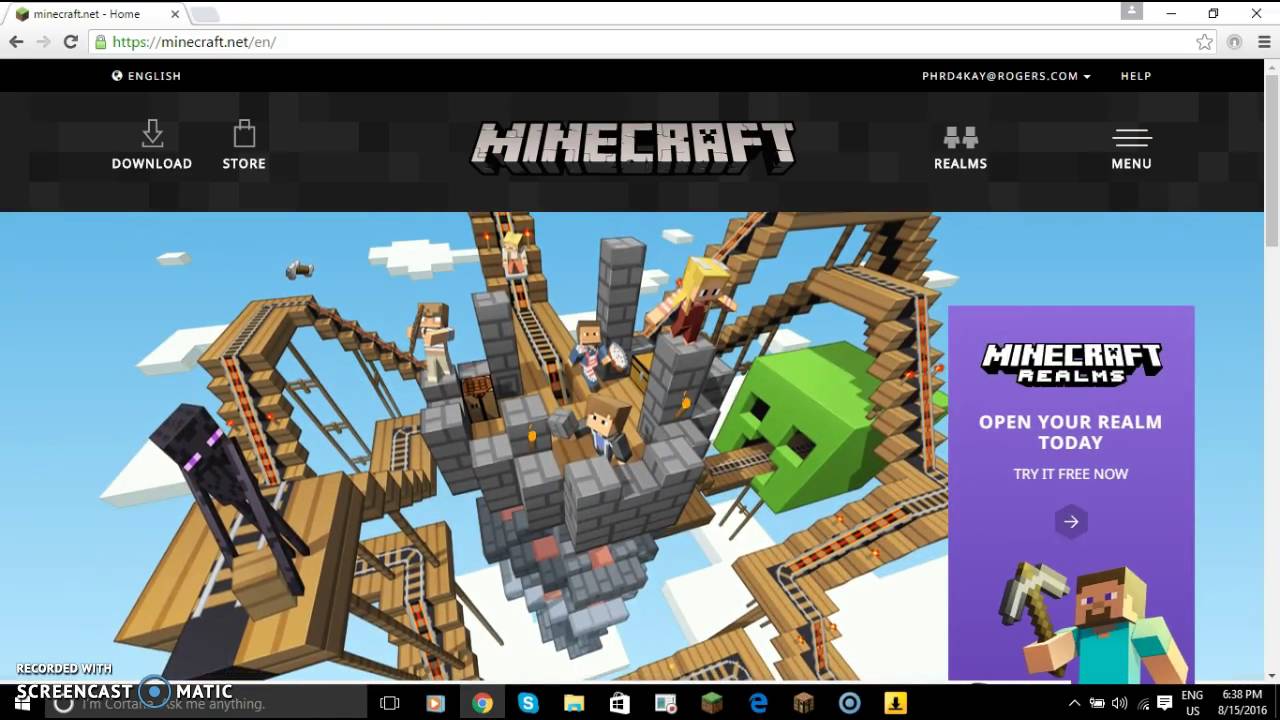This screenshot has height=720, width=1280.
Task: Open the yellow download-arrow taskbar icon
Action: [x=896, y=703]
